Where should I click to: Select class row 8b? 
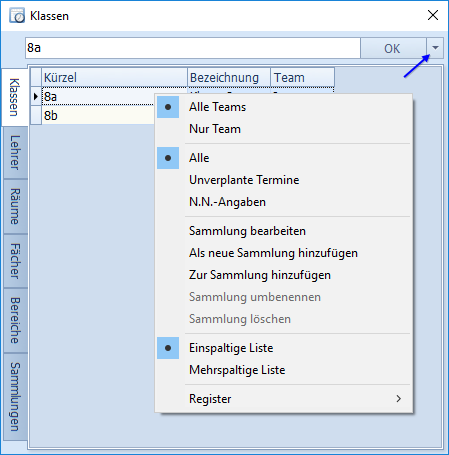pyautogui.click(x=98, y=116)
